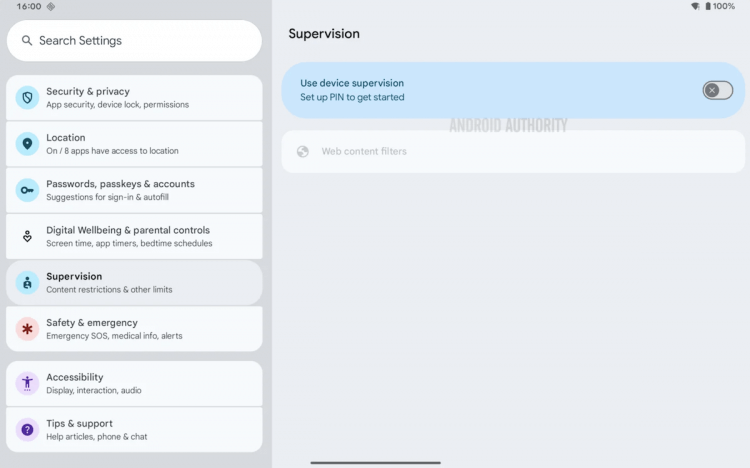Screen dimensions: 750x468
Task: Open Passwords, passkeys & accounts
Action: coord(134,190)
